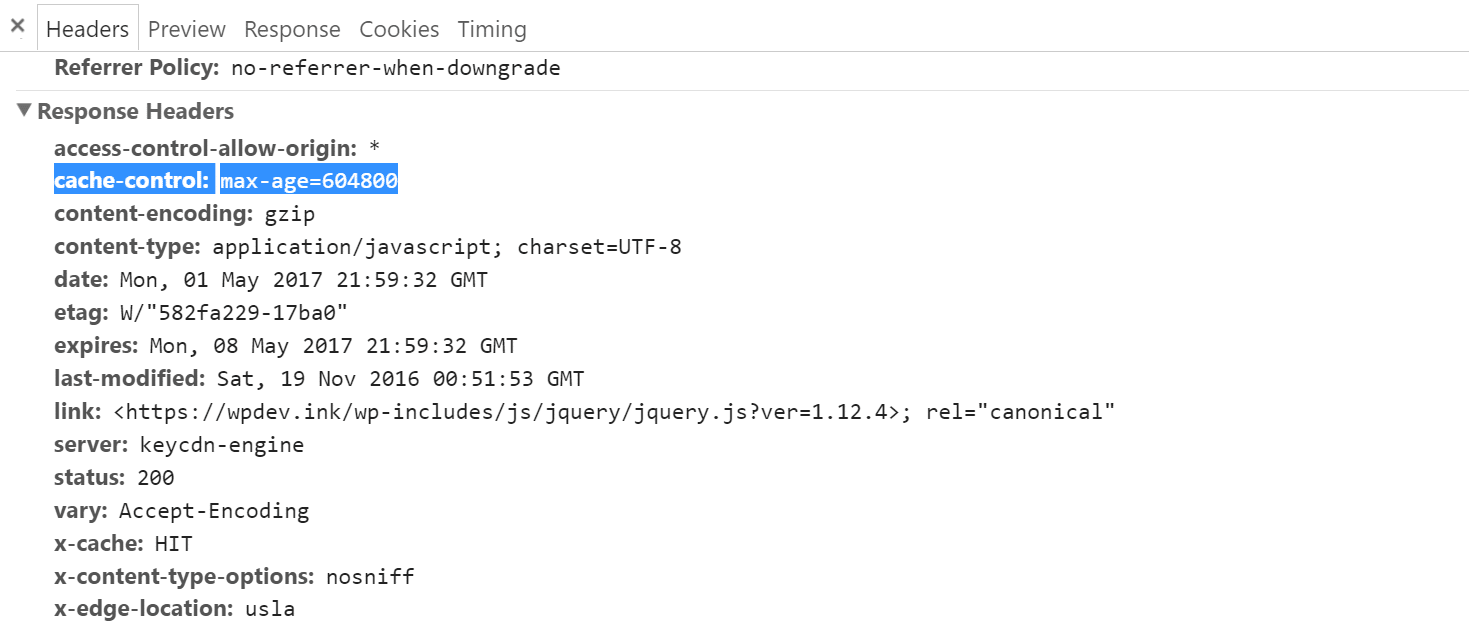Click the content-encoding gzip value

tap(288, 213)
